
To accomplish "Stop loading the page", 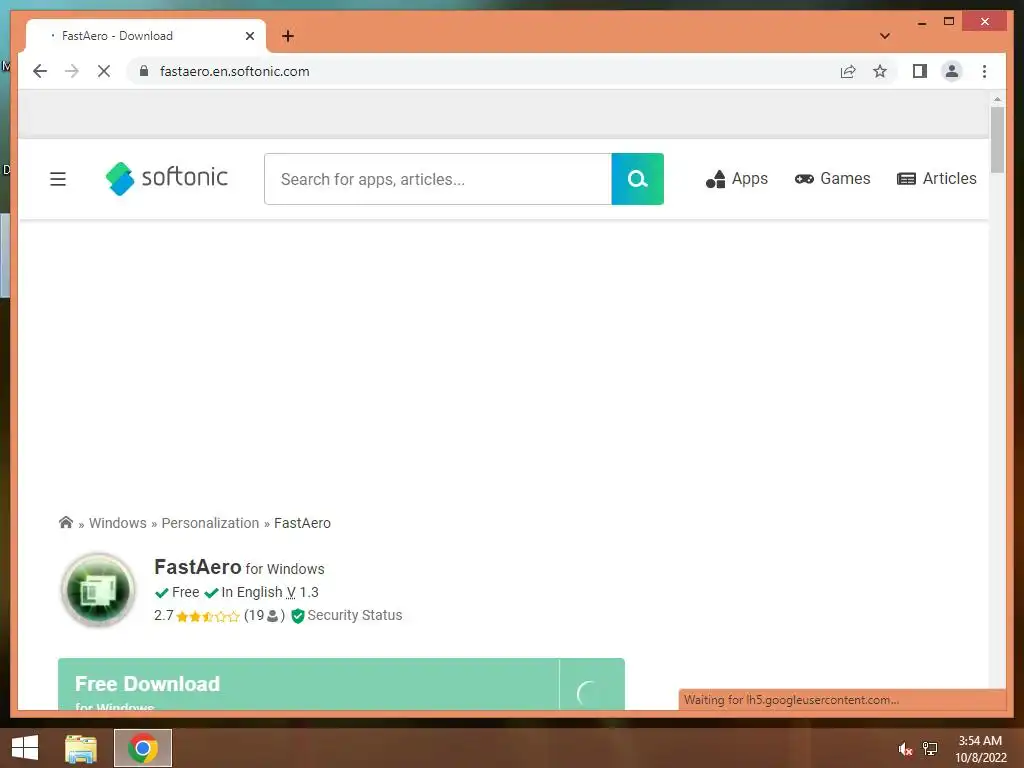I will (104, 71).
